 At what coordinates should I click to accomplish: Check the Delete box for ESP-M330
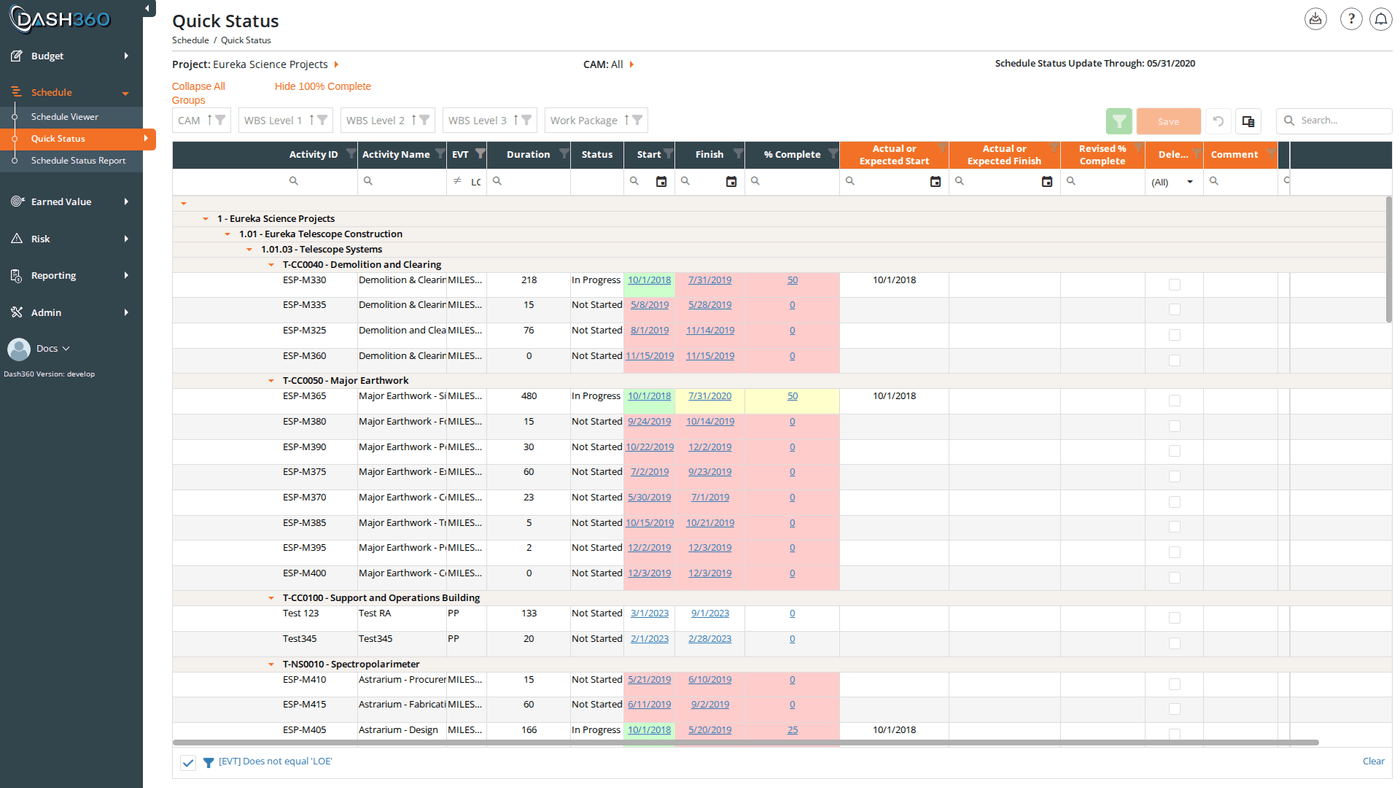(1174, 285)
